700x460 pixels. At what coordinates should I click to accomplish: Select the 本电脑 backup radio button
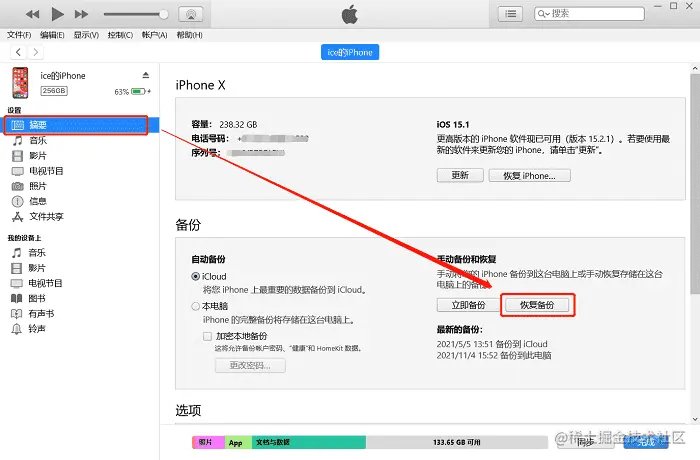point(196,306)
